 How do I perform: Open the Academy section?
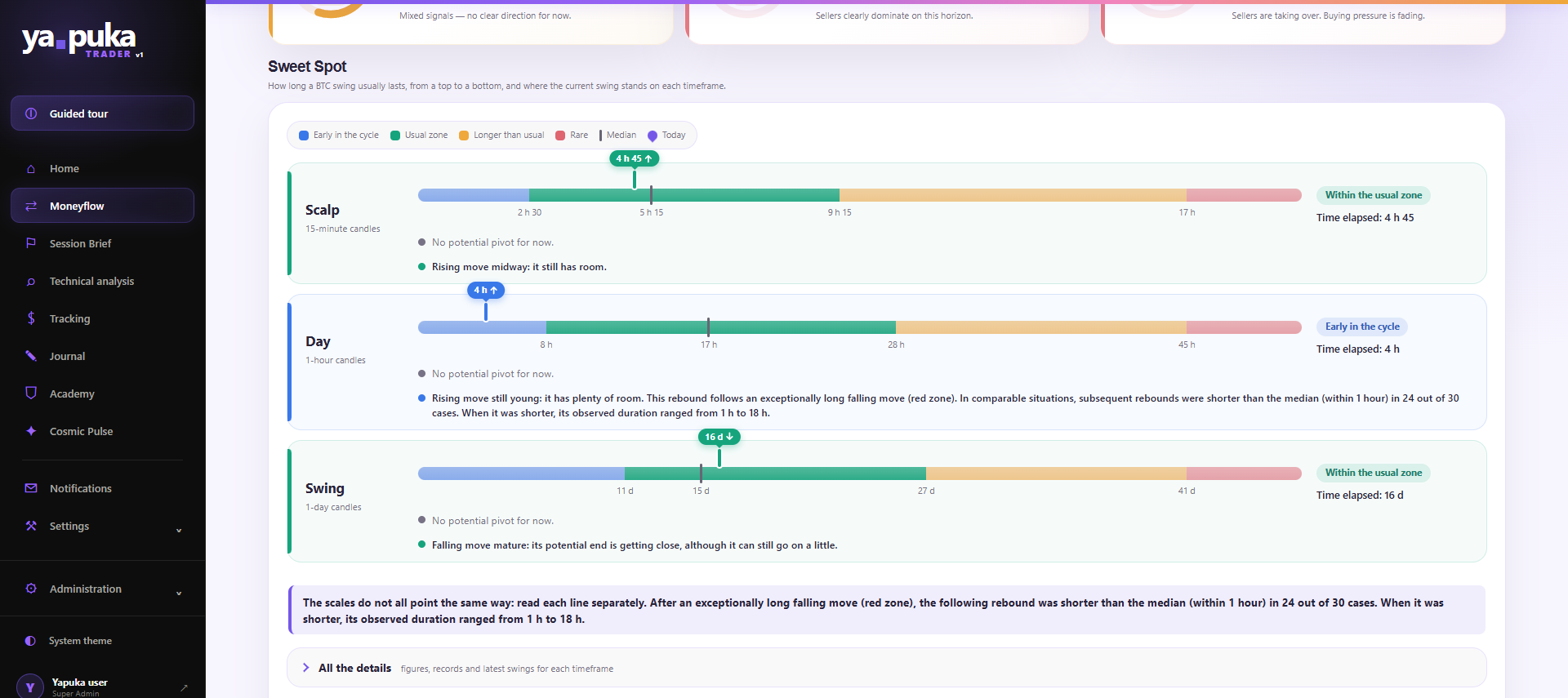pos(103,393)
